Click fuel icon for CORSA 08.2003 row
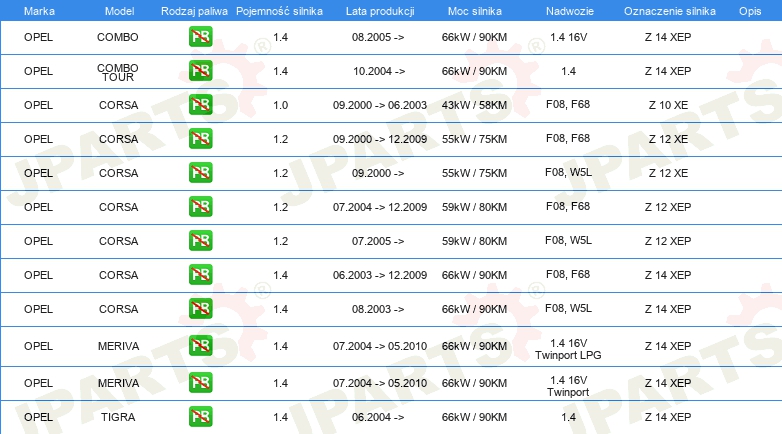 pyautogui.click(x=200, y=308)
